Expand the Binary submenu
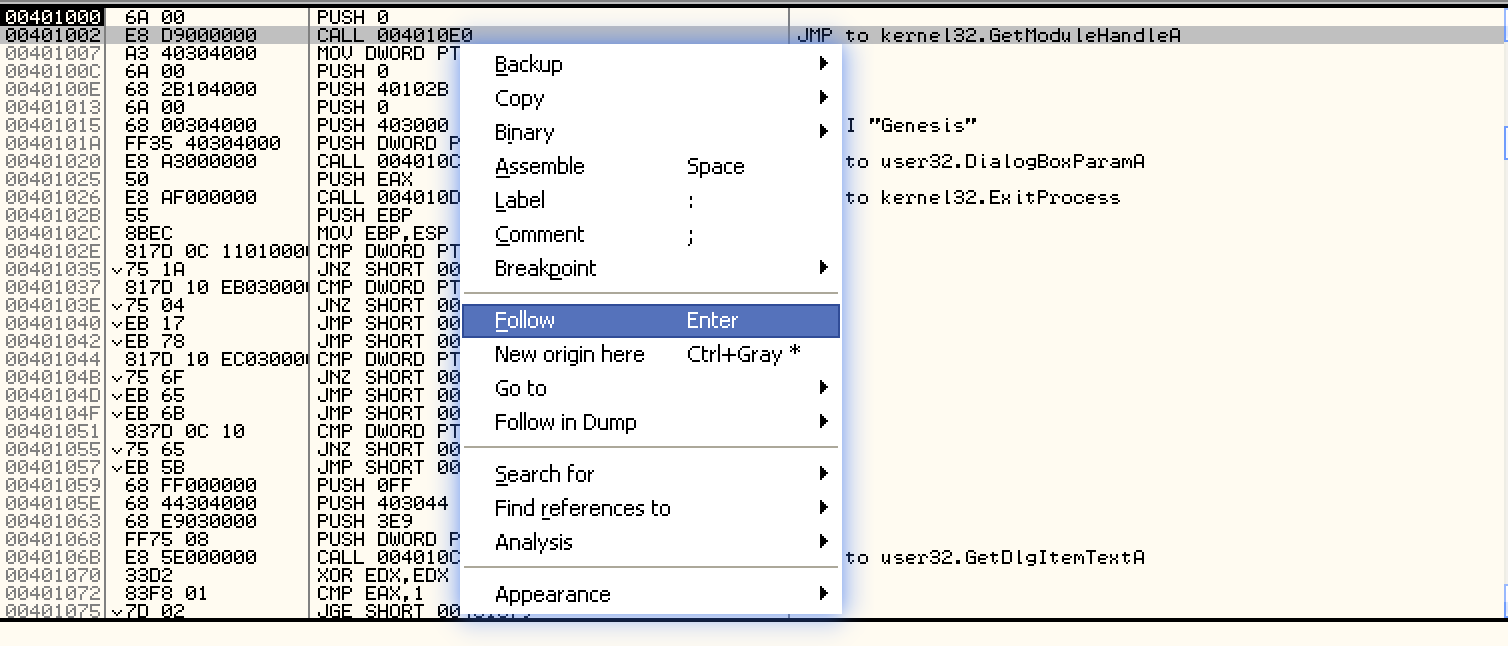1508x646 pixels. tap(525, 133)
